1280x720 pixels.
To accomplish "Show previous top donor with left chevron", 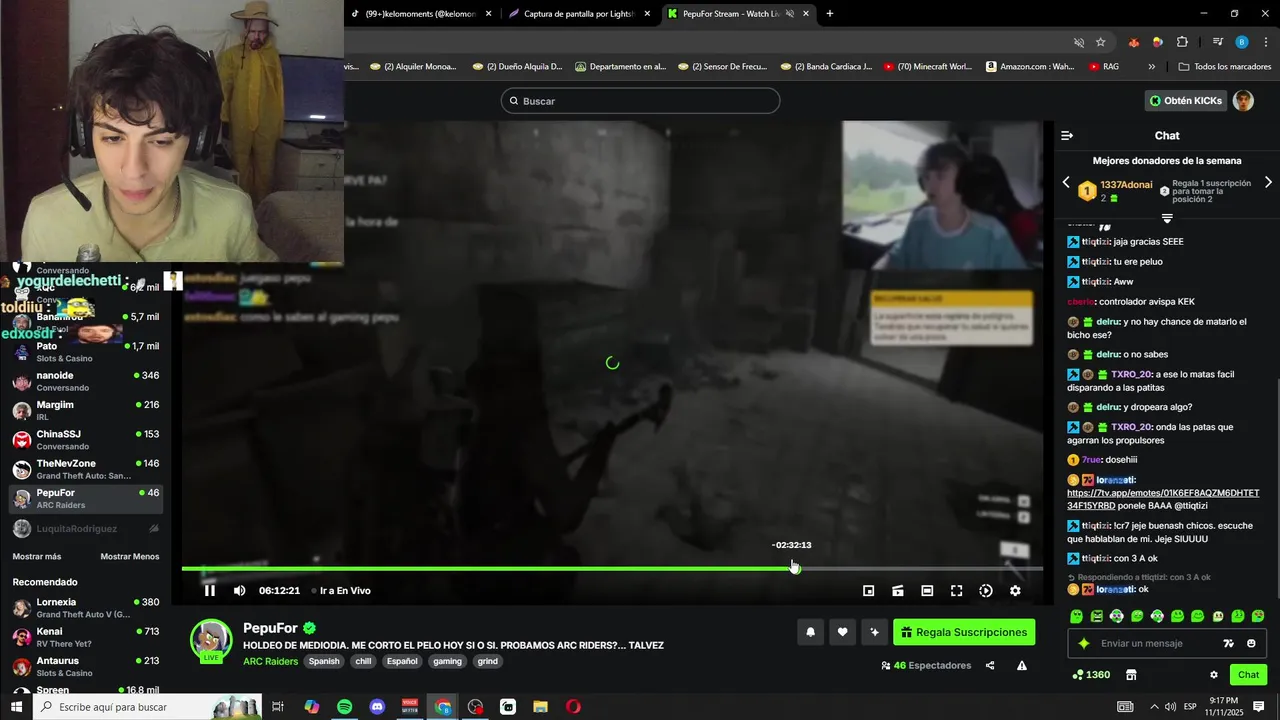I will [1066, 182].
